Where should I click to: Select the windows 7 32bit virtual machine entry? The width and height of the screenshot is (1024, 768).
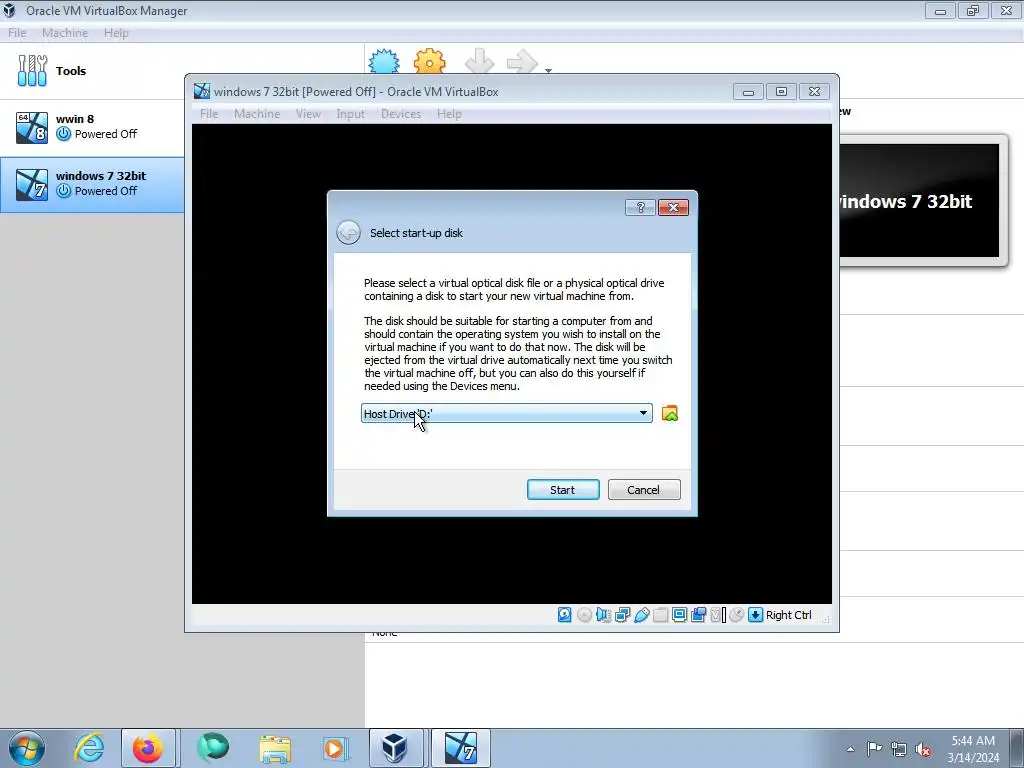pos(91,184)
